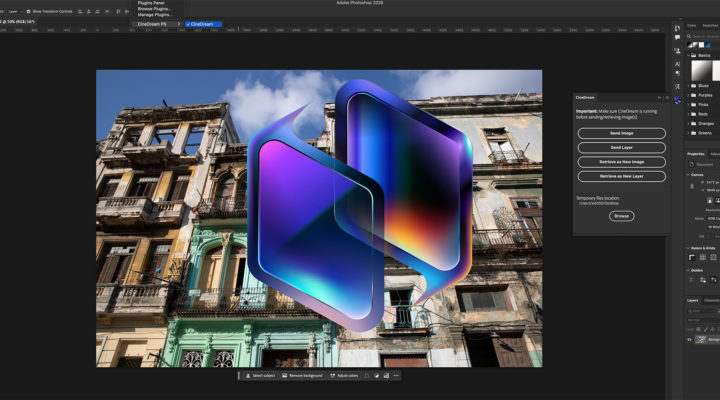
Task: Click Retrieve as New Layer
Action: click(621, 176)
